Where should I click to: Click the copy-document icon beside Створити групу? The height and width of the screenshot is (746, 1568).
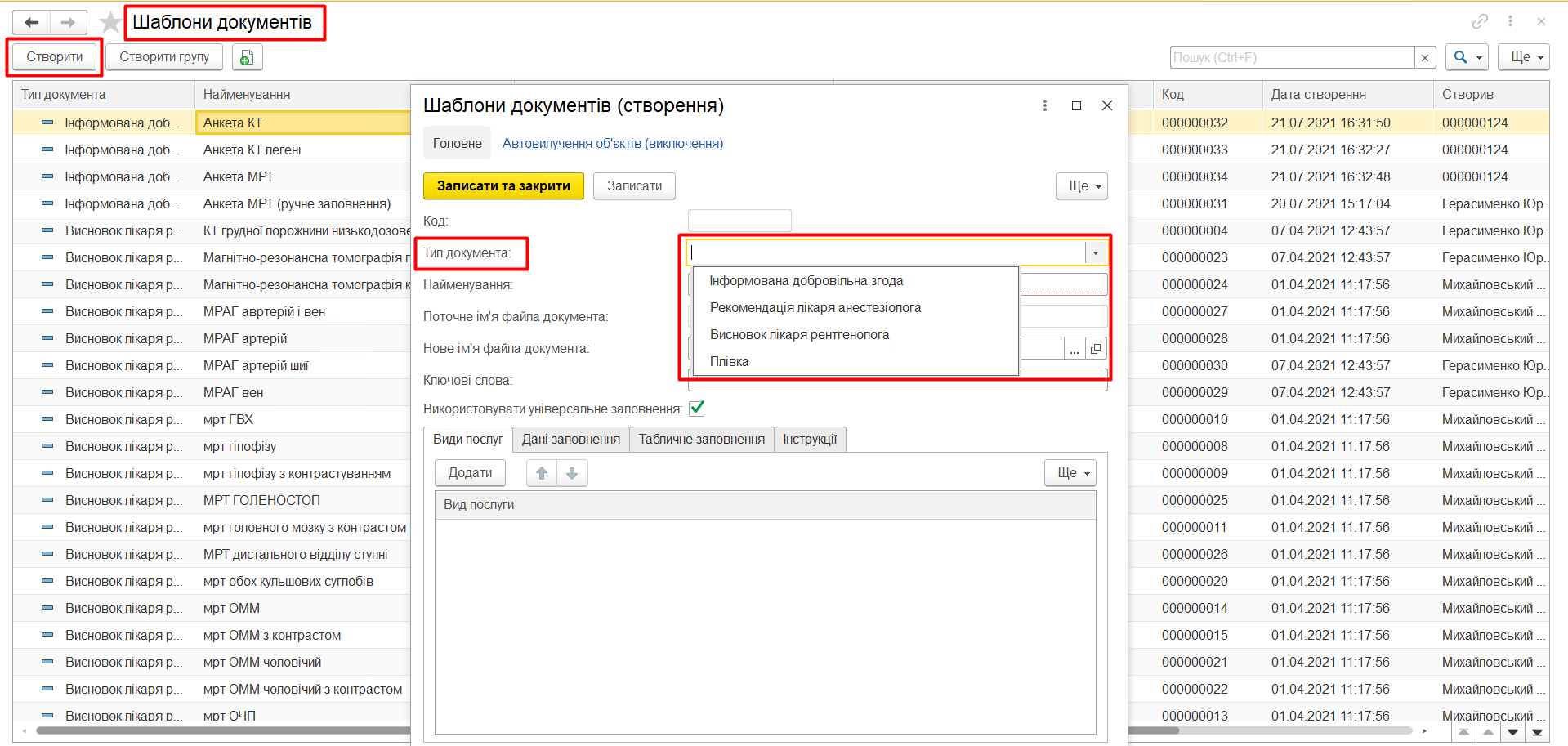247,57
